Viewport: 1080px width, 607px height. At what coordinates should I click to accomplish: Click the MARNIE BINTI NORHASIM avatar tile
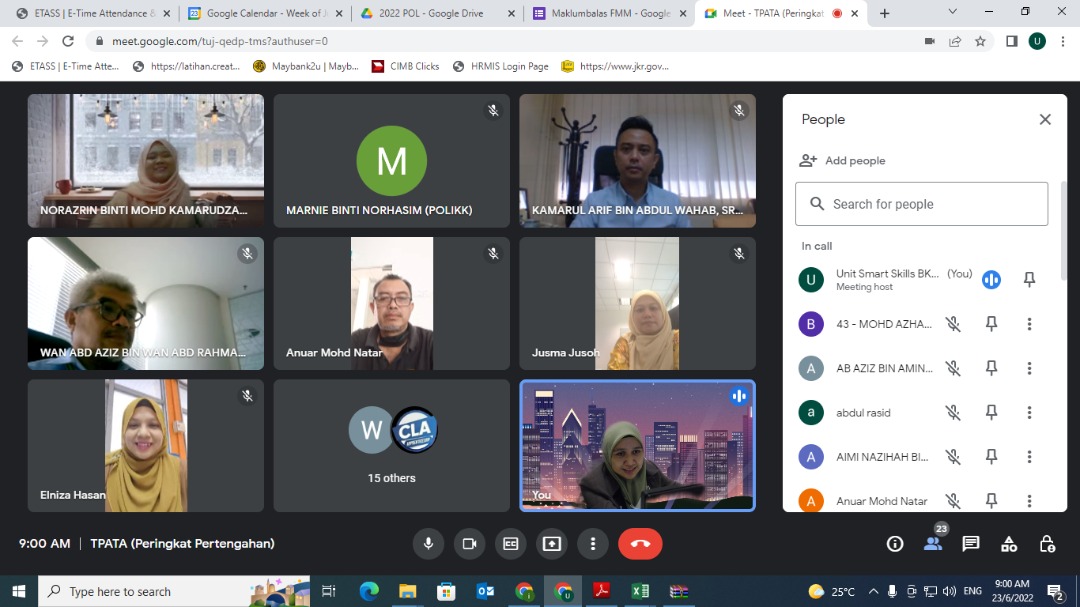[x=391, y=161]
